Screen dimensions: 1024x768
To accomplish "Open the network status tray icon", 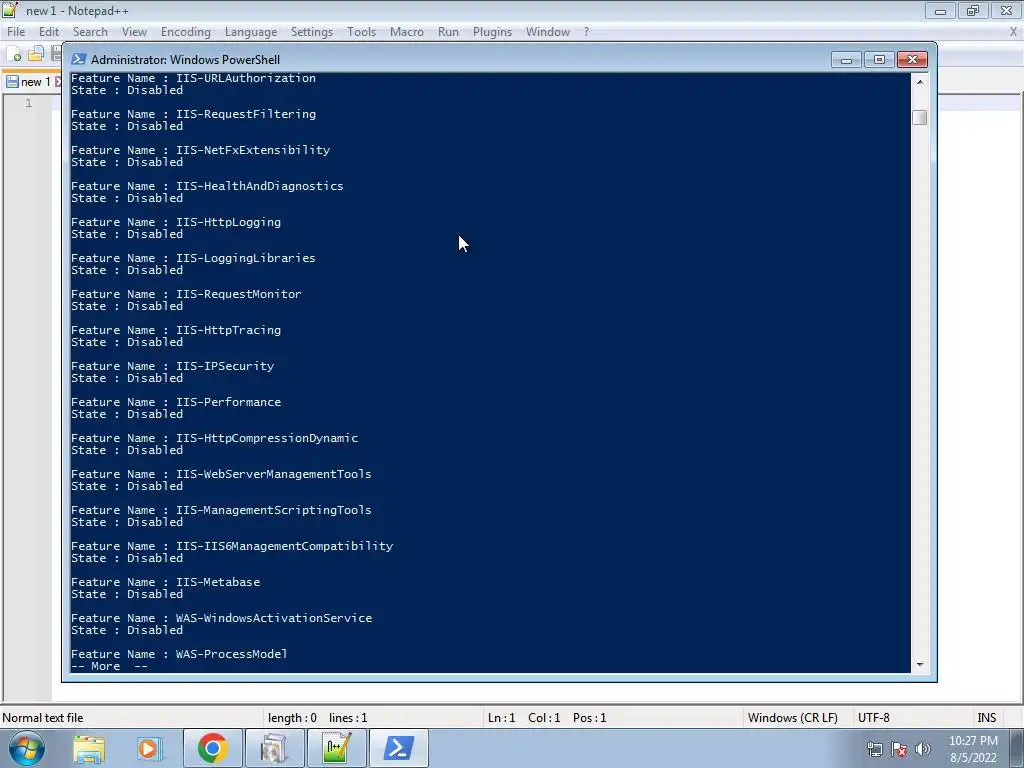I will coord(874,750).
